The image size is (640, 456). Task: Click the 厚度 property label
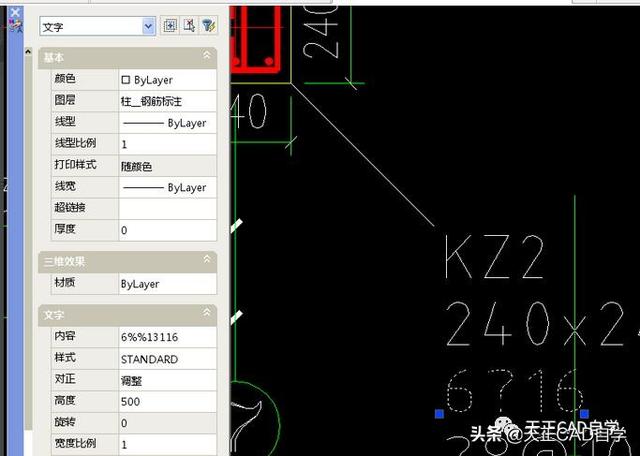point(65,229)
